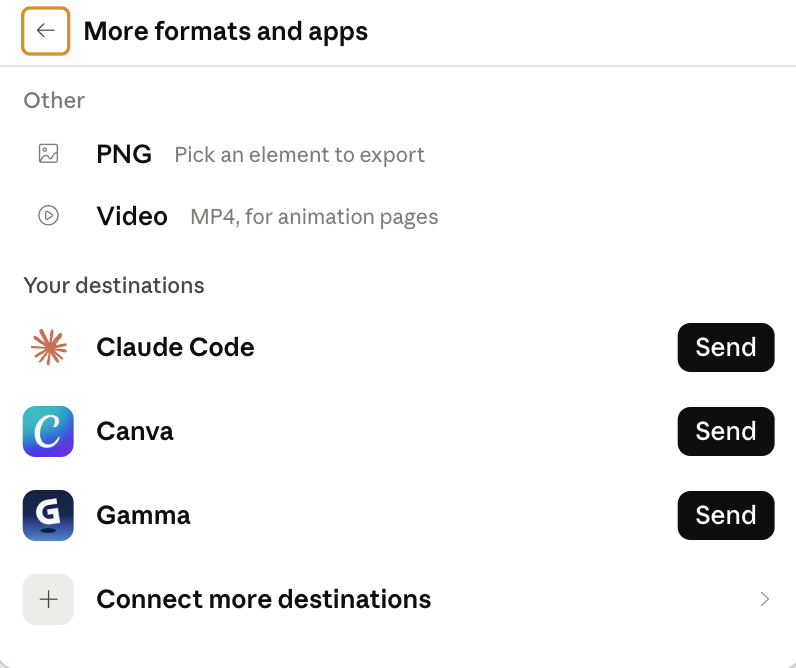Choose the PNG export option

(398, 154)
